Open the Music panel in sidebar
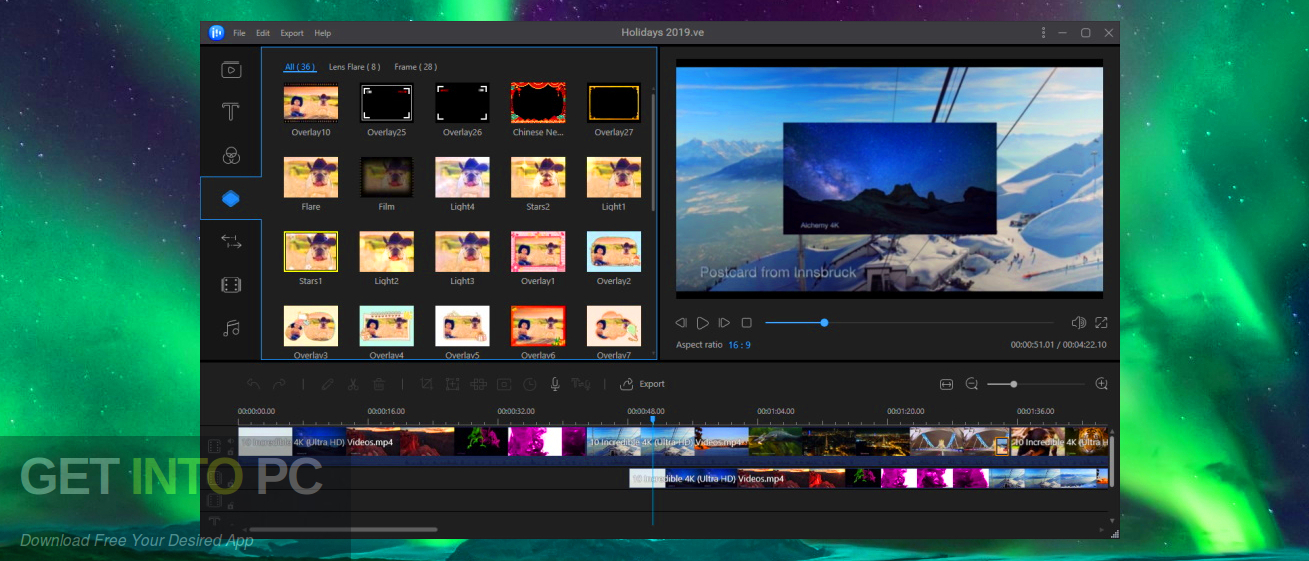The width and height of the screenshot is (1309, 561). point(231,328)
